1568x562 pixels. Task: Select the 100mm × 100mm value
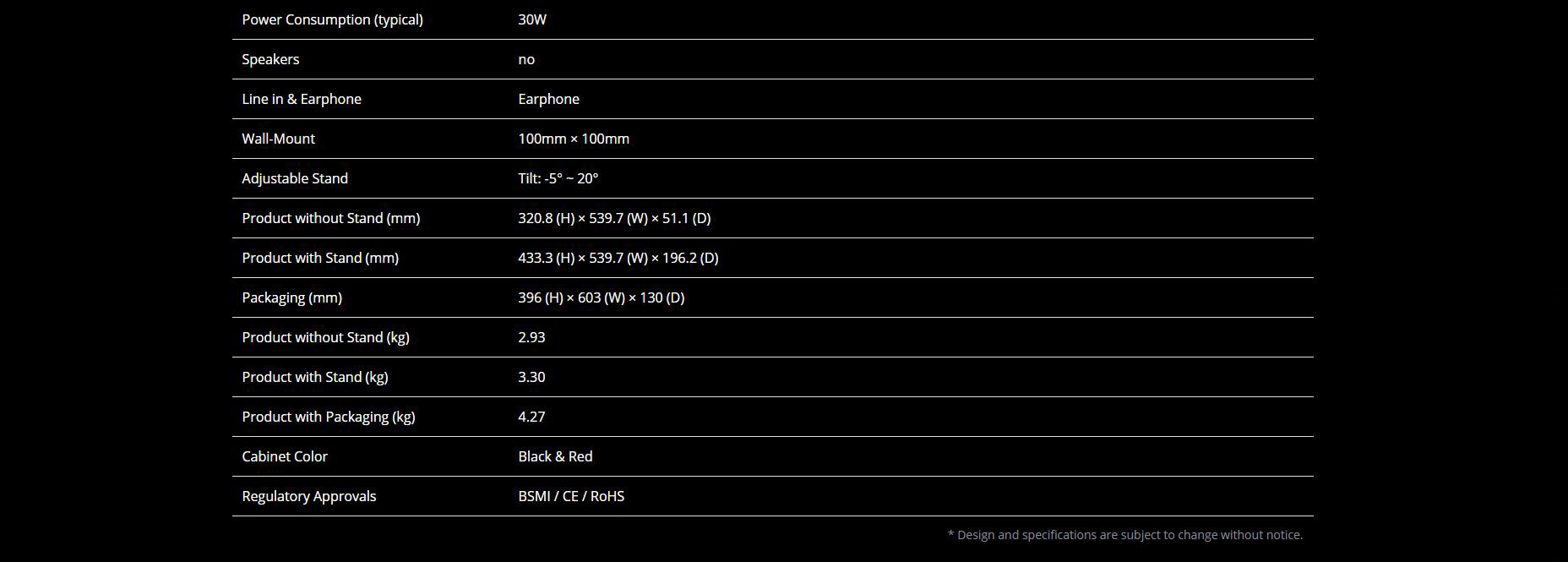pos(574,139)
